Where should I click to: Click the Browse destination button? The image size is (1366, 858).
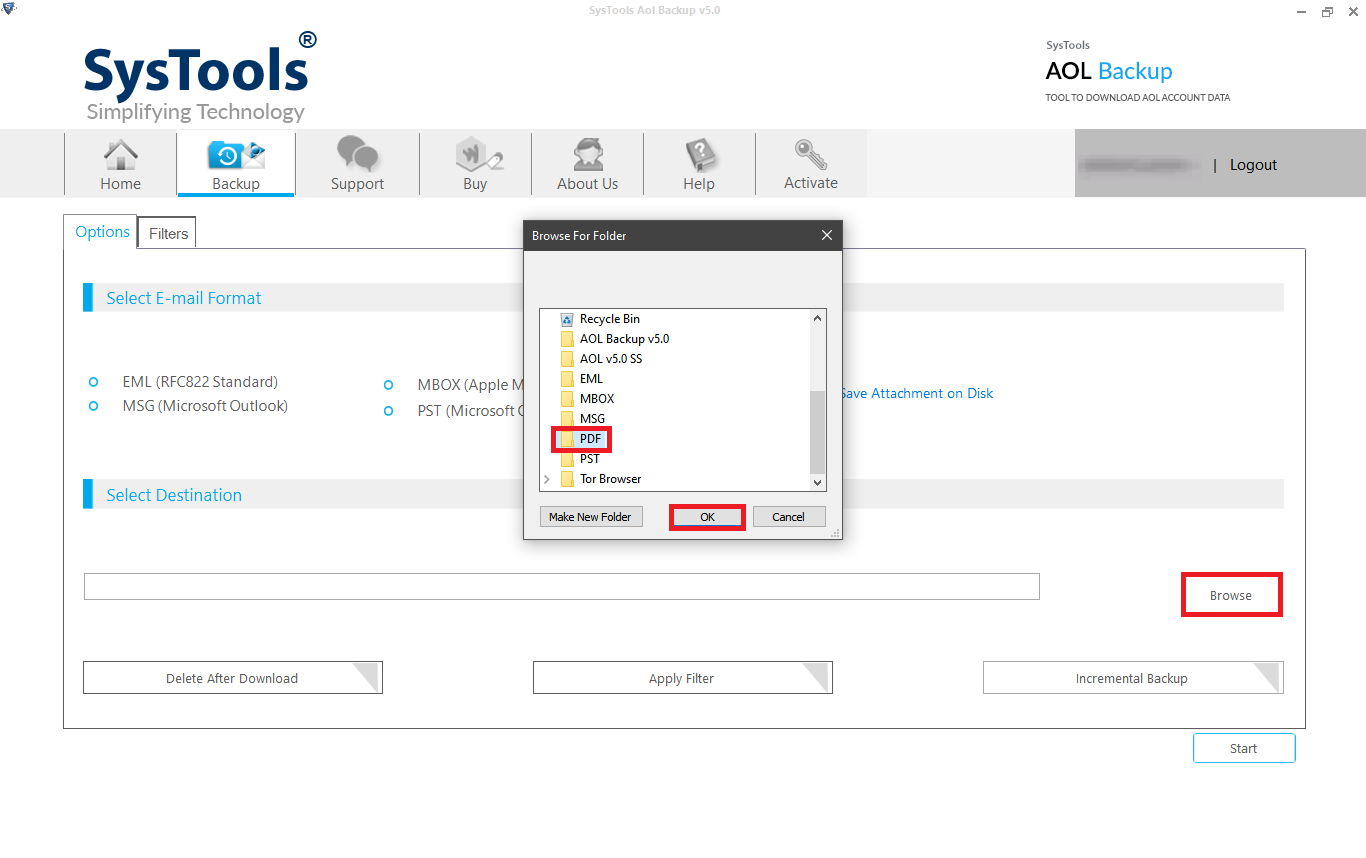(x=1231, y=595)
